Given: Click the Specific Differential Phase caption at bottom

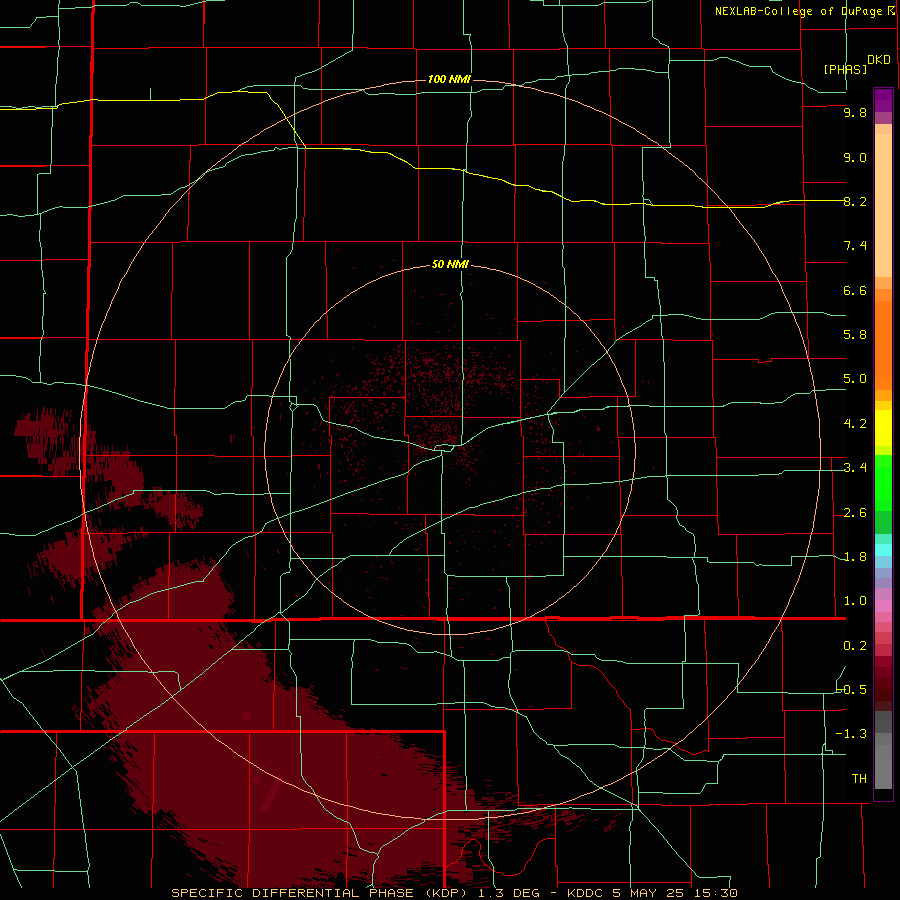Looking at the screenshot, I should pos(454,893).
